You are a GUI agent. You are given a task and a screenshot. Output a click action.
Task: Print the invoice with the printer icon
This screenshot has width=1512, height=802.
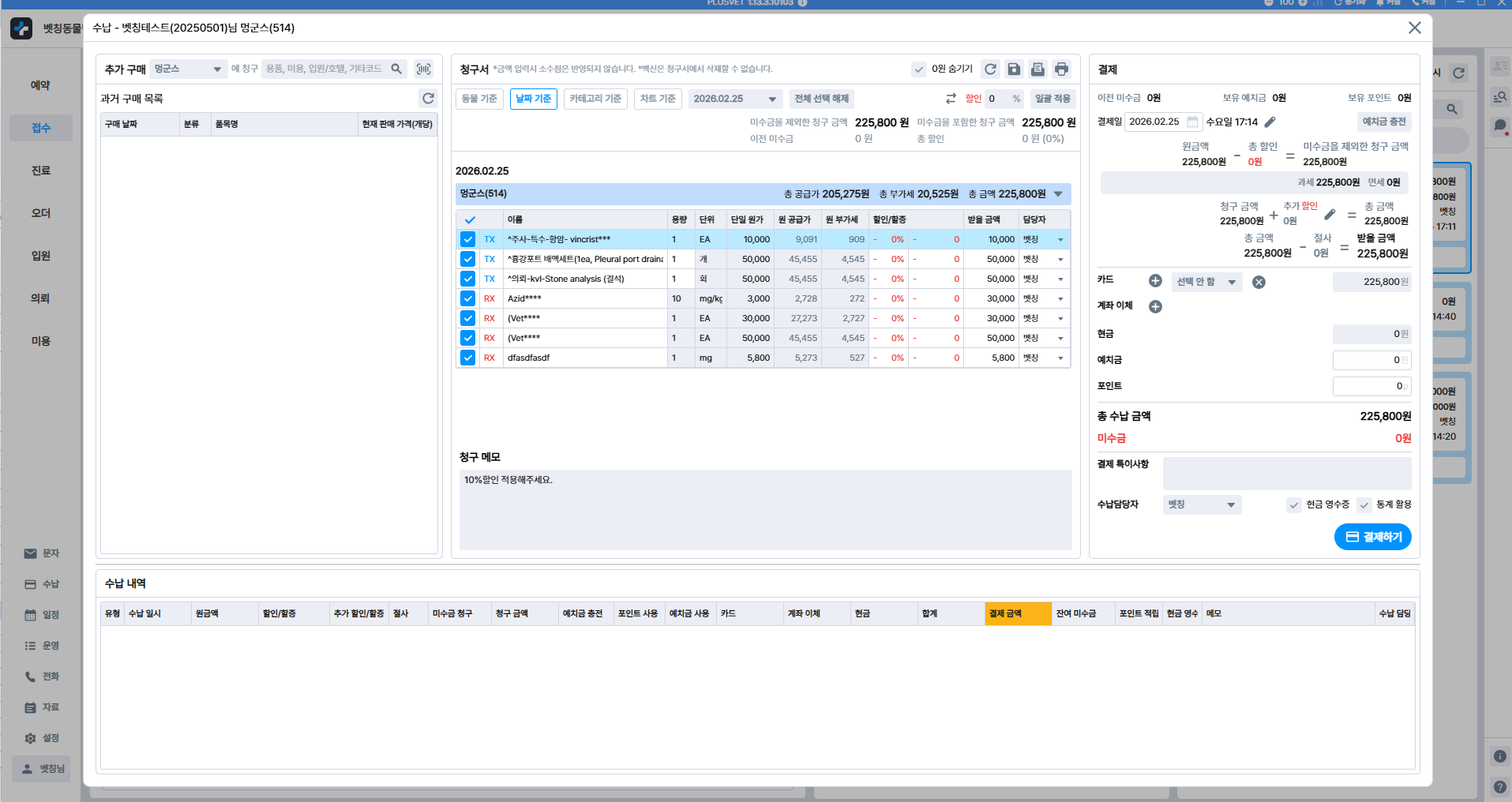1062,69
